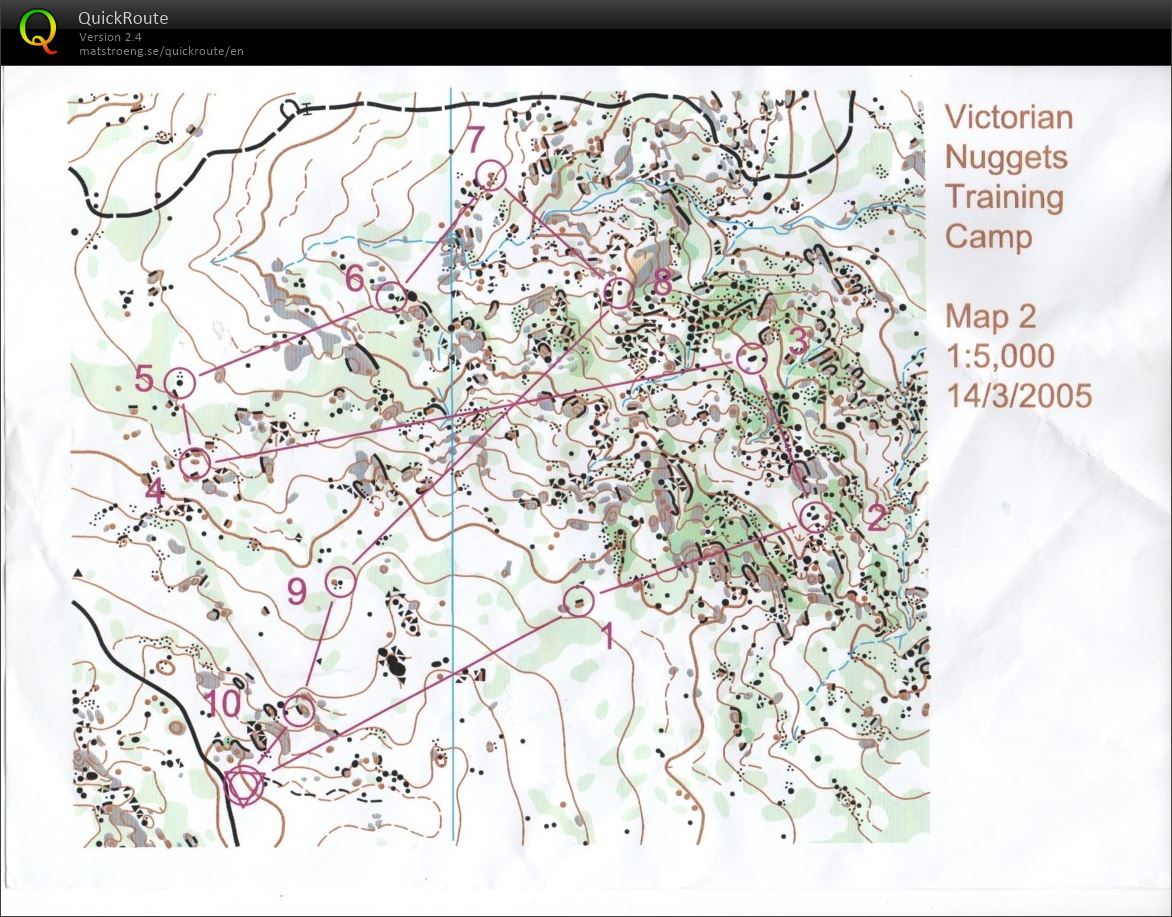This screenshot has height=917, width=1172.
Task: Click the 1:5,000 scale text
Action: coord(1000,356)
